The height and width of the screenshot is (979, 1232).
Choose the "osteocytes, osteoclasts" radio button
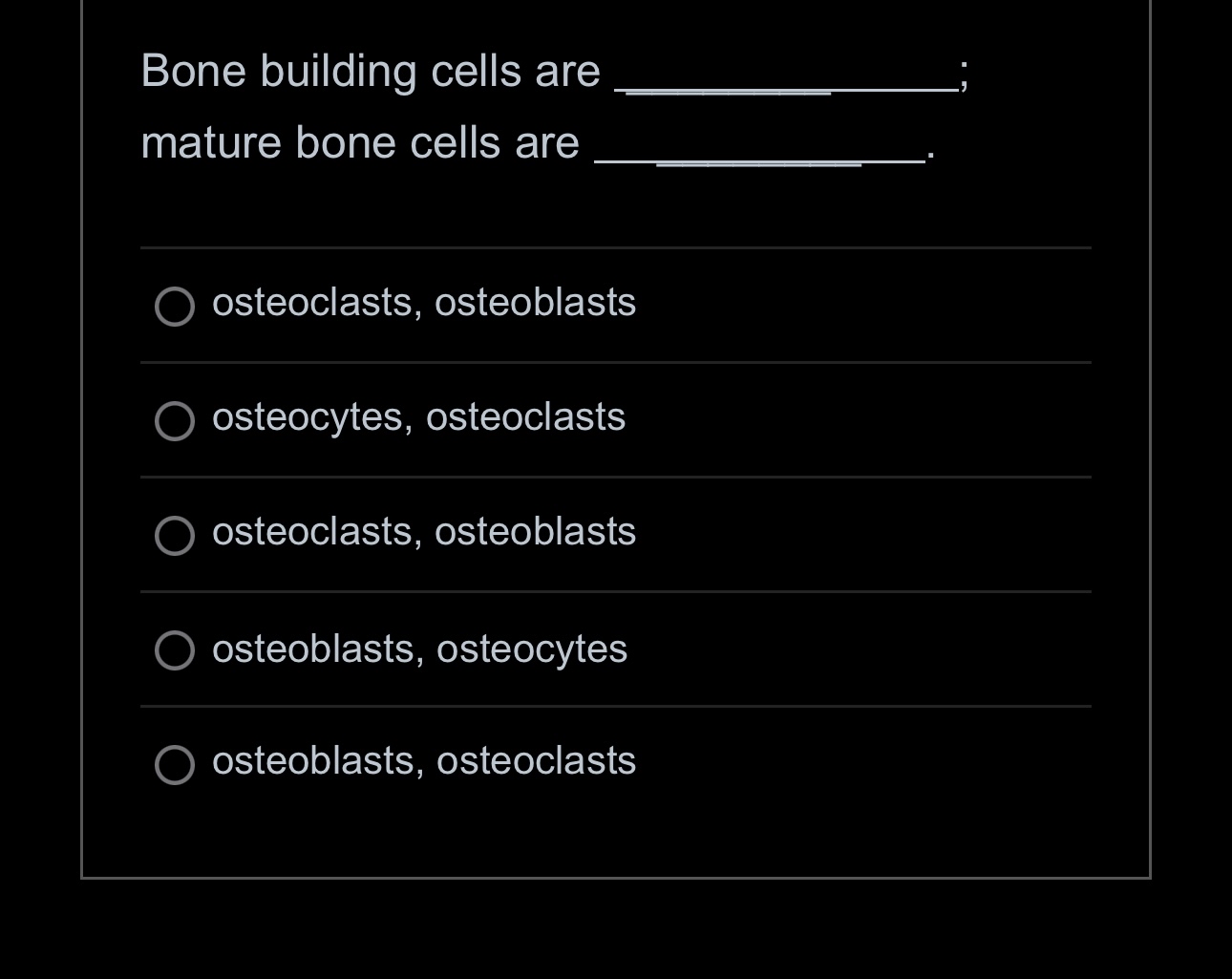[x=175, y=421]
